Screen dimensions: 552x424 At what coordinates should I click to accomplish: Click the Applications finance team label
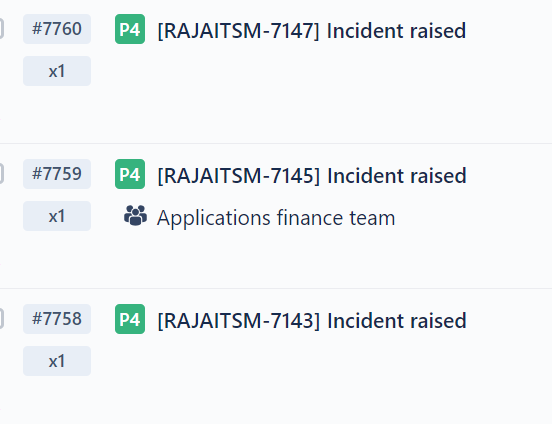(276, 218)
